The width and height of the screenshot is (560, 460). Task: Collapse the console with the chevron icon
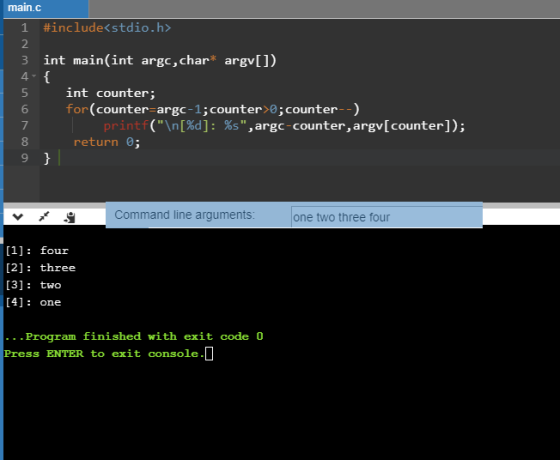click(x=18, y=216)
